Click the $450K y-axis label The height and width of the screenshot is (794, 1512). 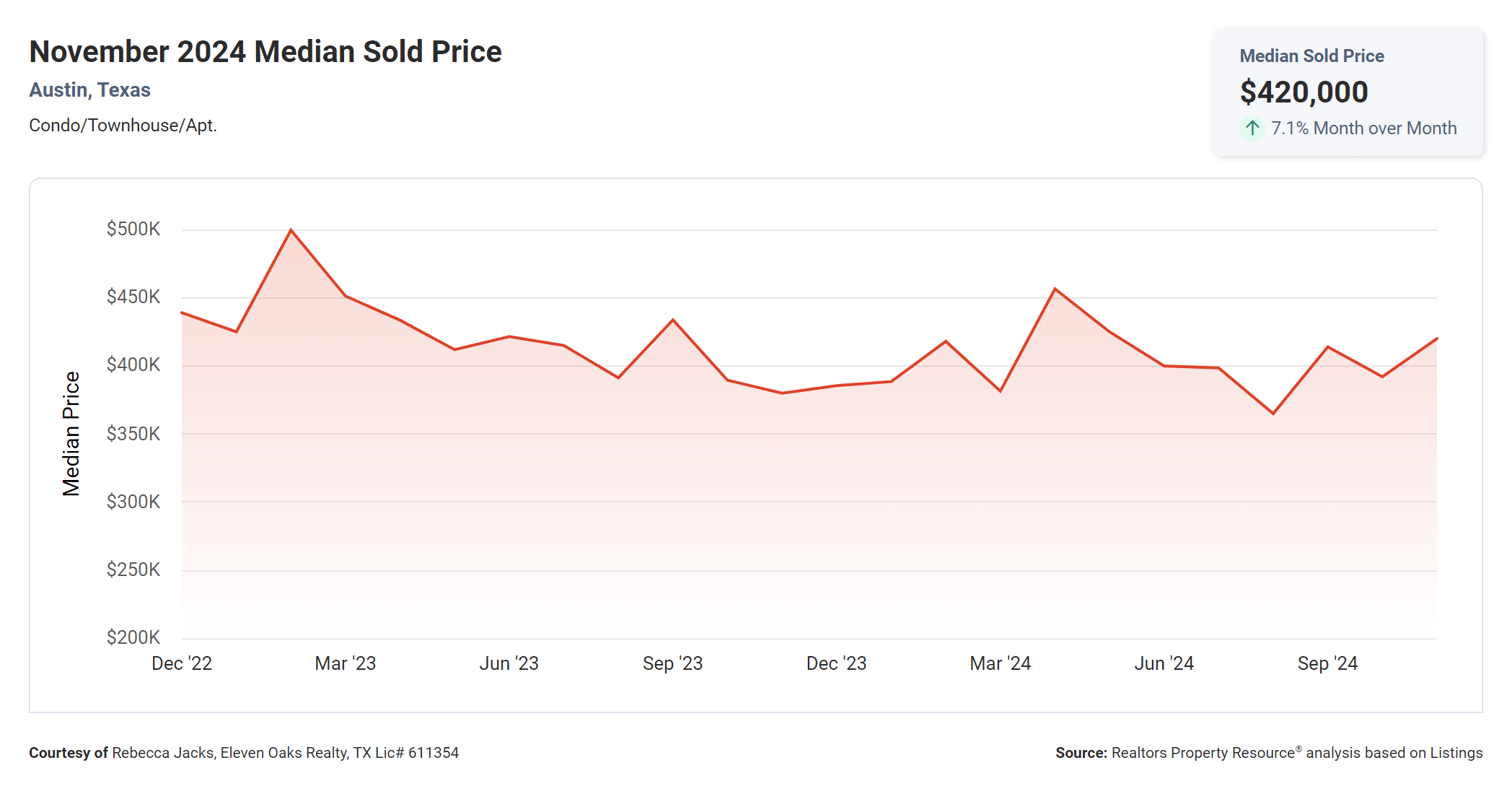[133, 297]
